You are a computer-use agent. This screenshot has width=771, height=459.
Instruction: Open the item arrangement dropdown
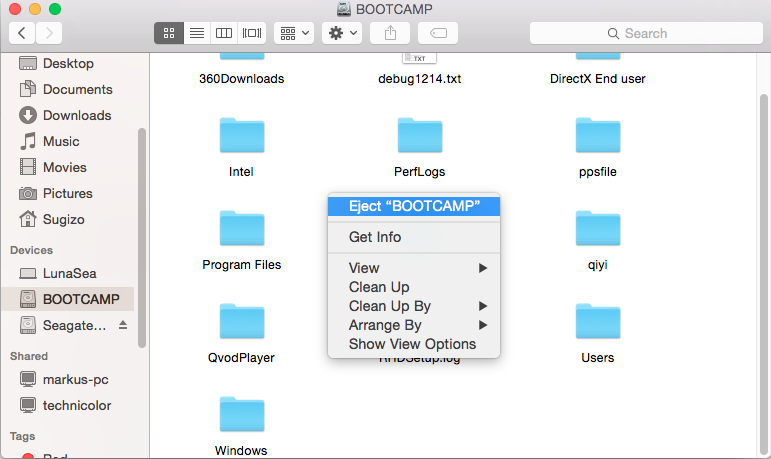[294, 33]
